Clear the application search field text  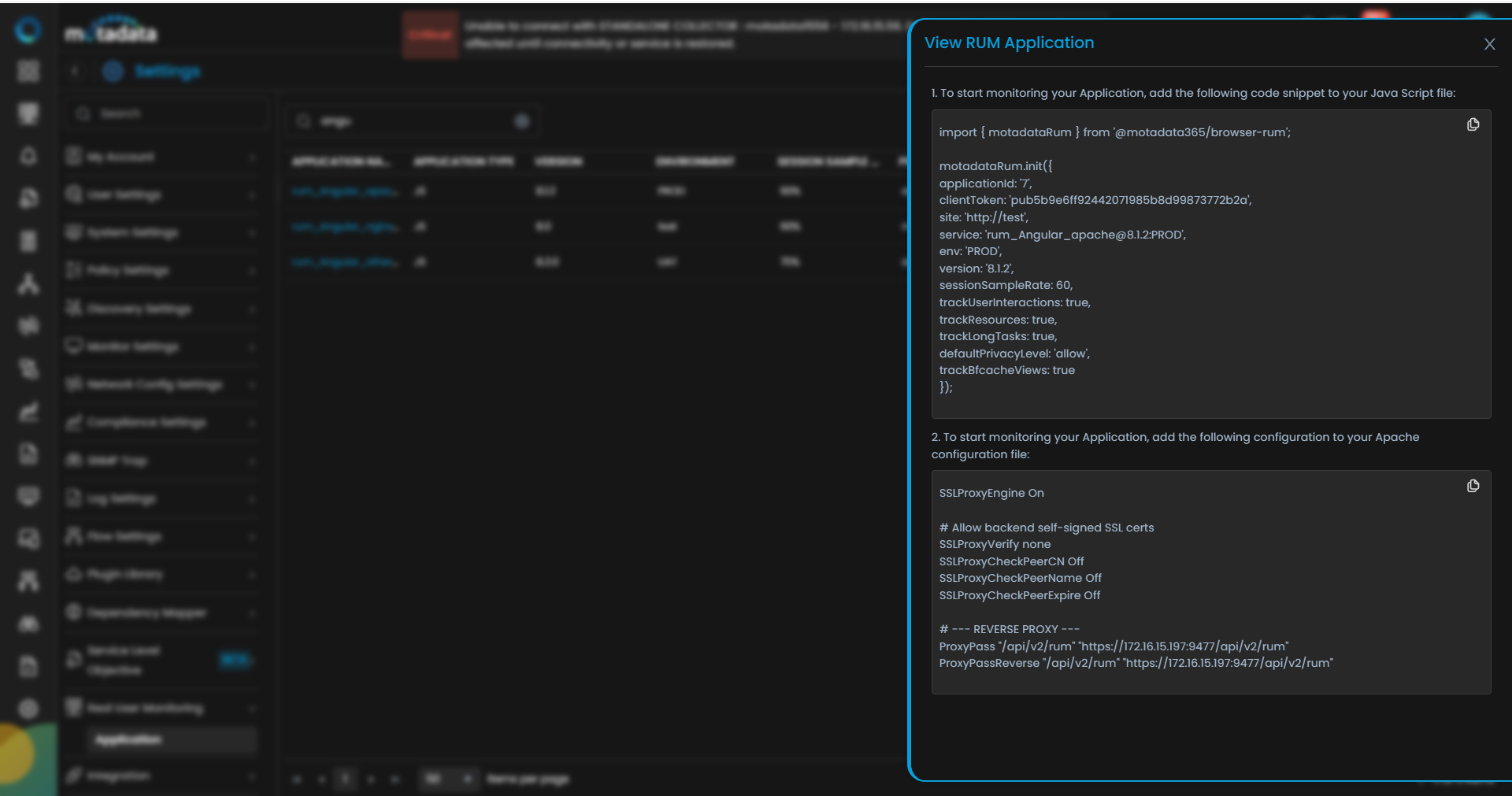pyautogui.click(x=521, y=121)
